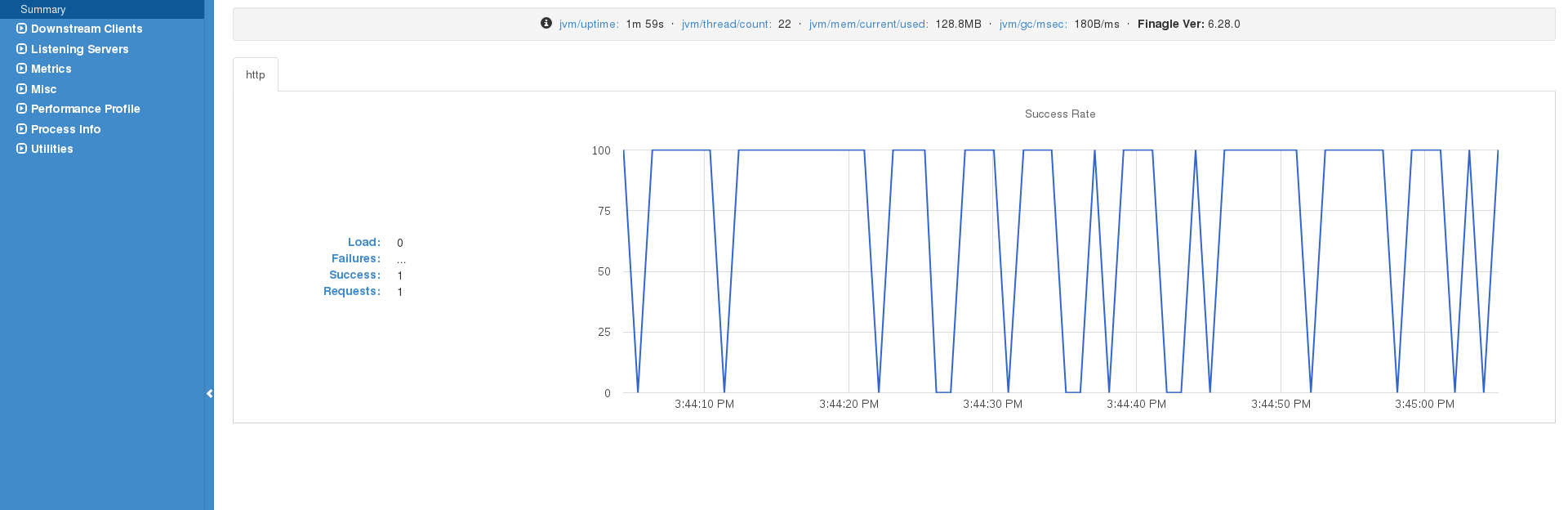Expand Downstream Clients arrow icon
The width and height of the screenshot is (1568, 510).
(22, 29)
